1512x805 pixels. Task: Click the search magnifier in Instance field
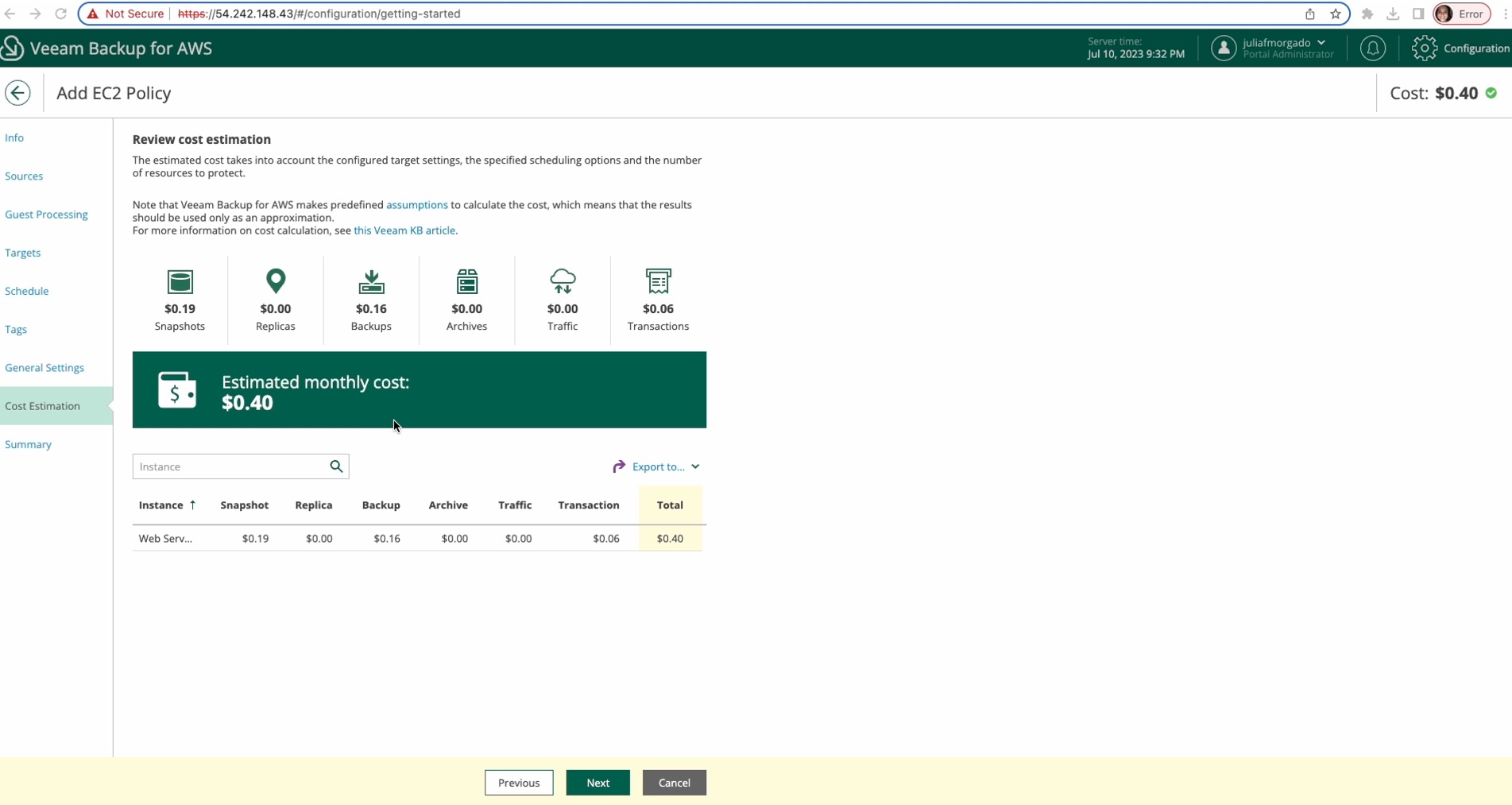pyautogui.click(x=336, y=466)
